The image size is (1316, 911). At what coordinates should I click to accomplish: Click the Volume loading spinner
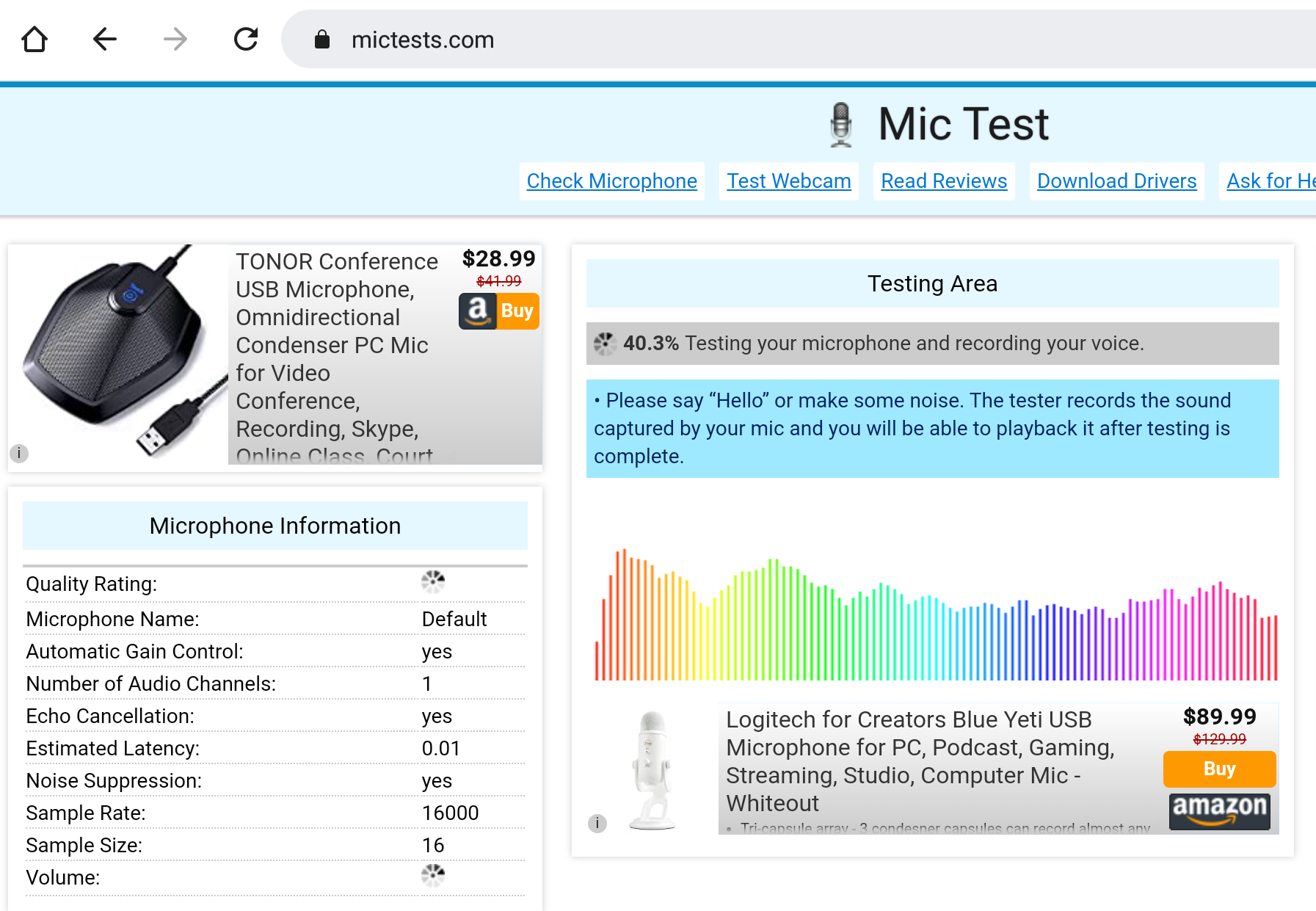coord(433,875)
